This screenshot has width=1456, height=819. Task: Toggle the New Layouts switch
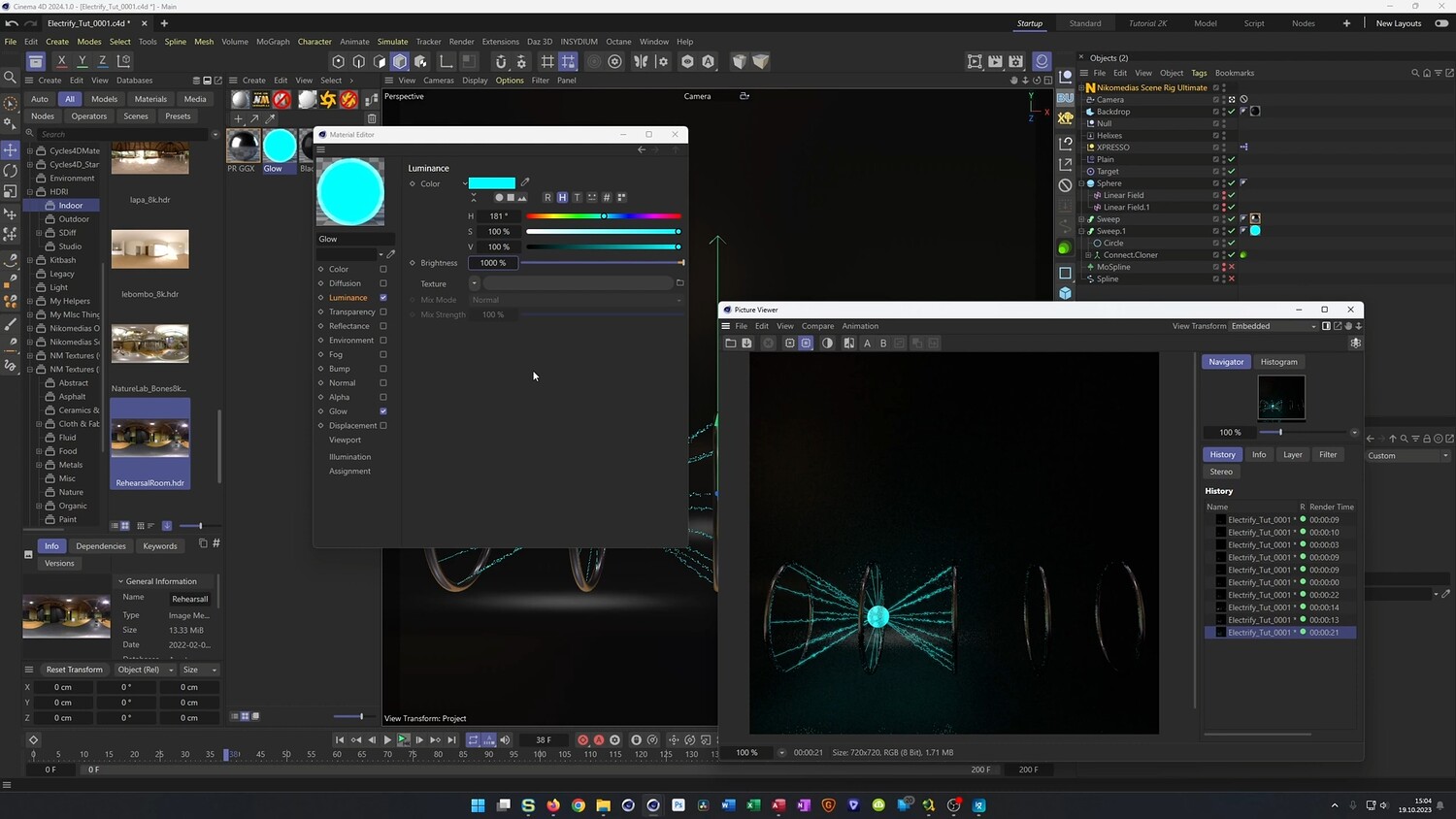pyautogui.click(x=1441, y=23)
